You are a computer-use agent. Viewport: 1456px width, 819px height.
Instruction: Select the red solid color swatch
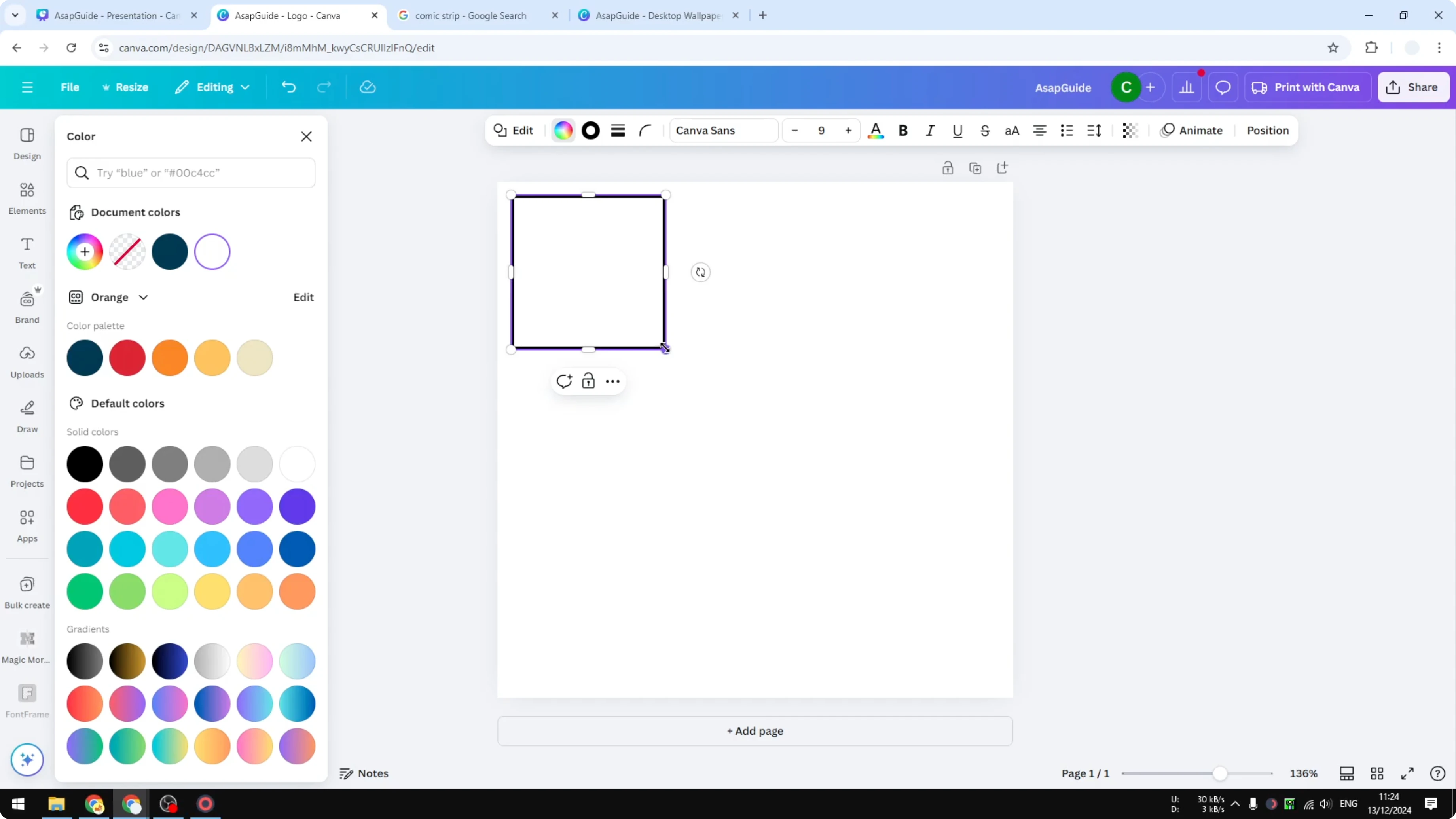point(85,506)
